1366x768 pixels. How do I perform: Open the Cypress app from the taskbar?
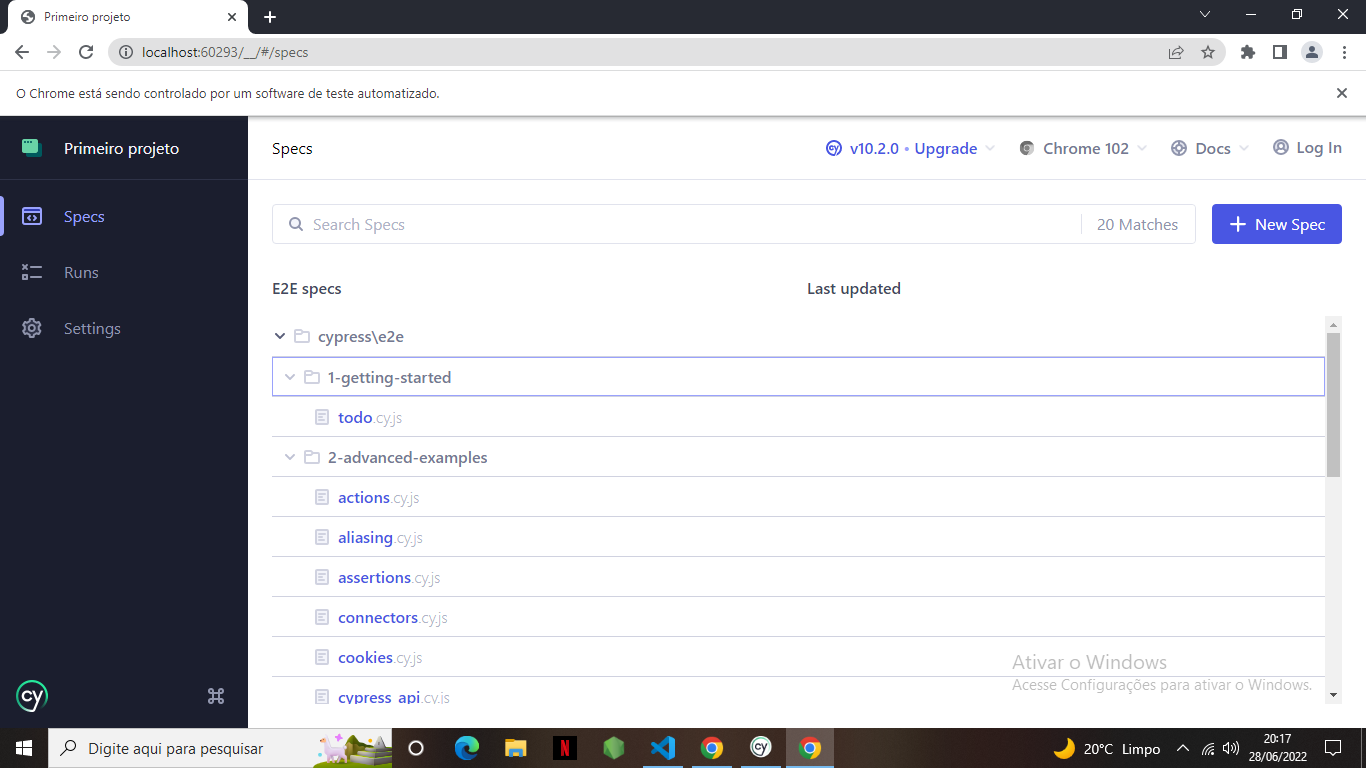[761, 748]
